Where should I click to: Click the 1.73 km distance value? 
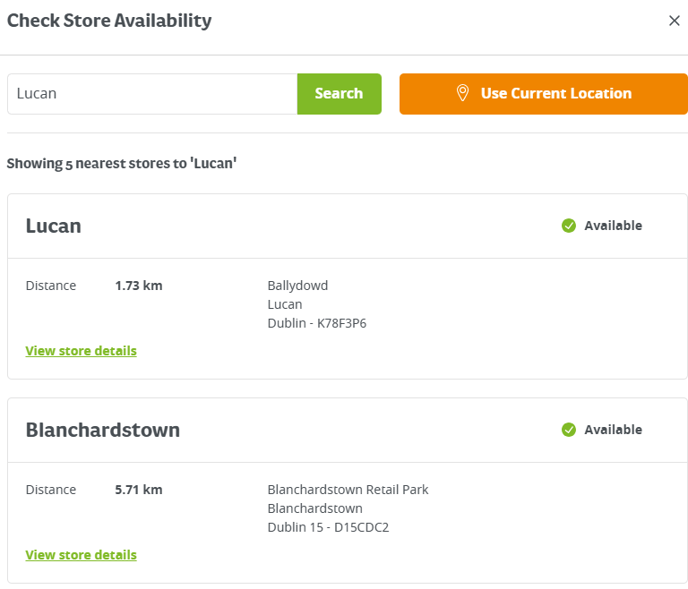tap(139, 286)
